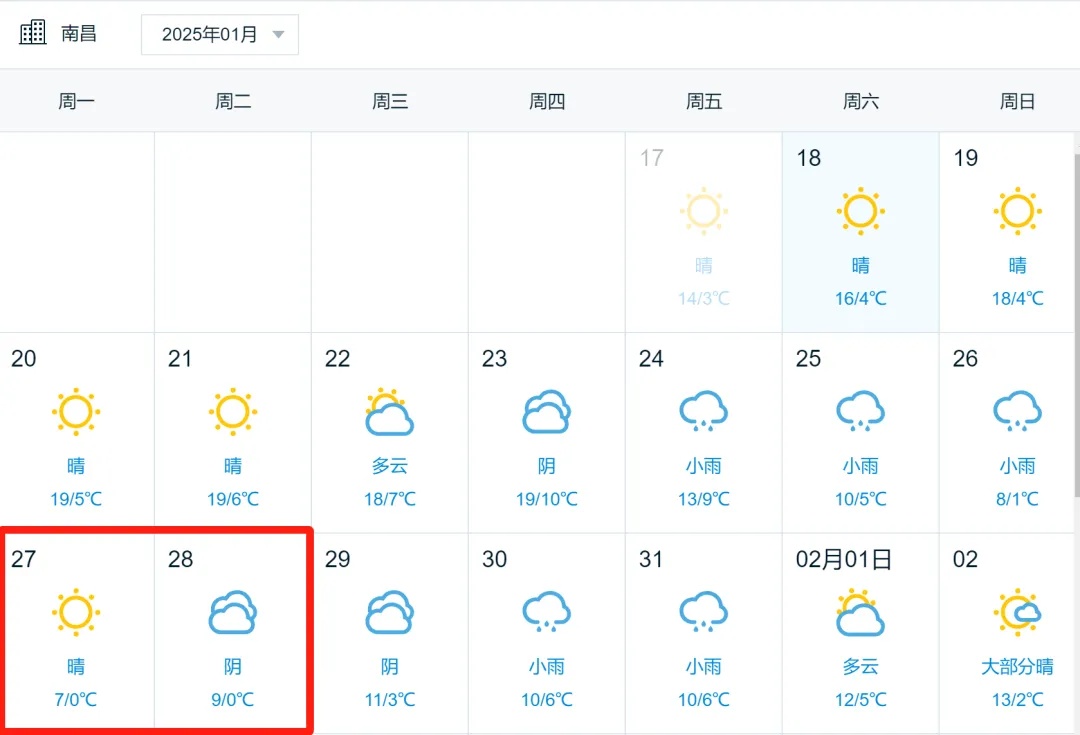Open the 2025年01月 month dropdown

219,34
